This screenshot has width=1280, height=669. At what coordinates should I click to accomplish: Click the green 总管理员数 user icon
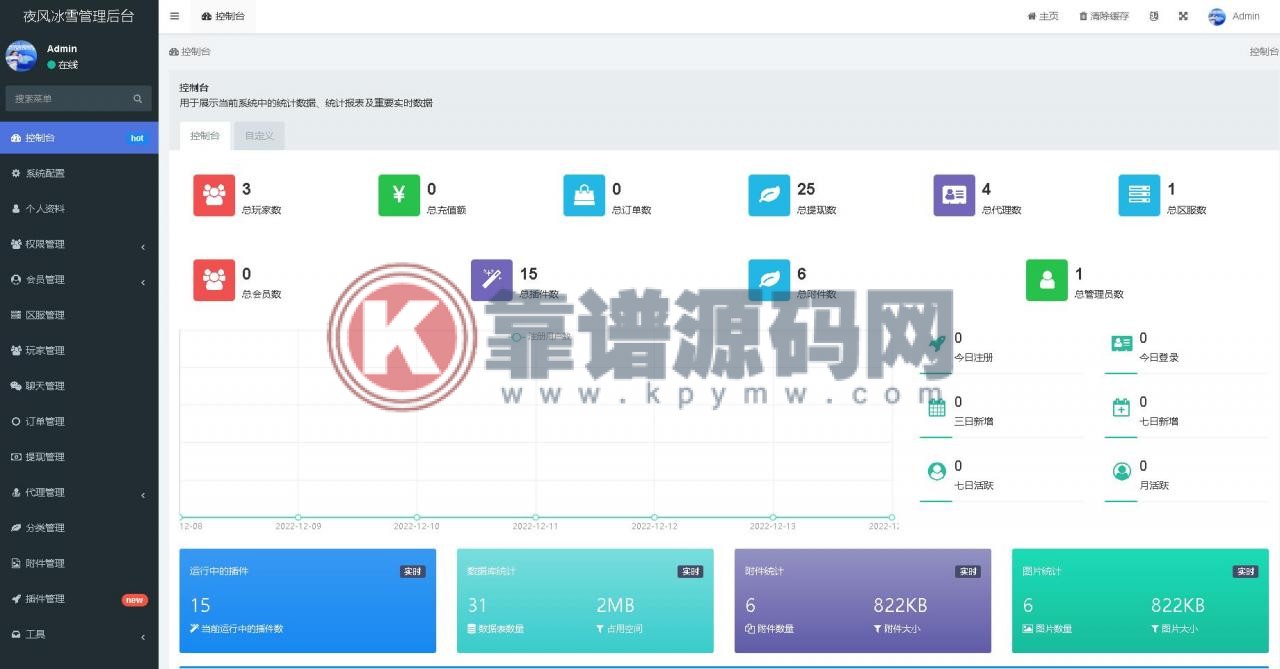(1047, 280)
